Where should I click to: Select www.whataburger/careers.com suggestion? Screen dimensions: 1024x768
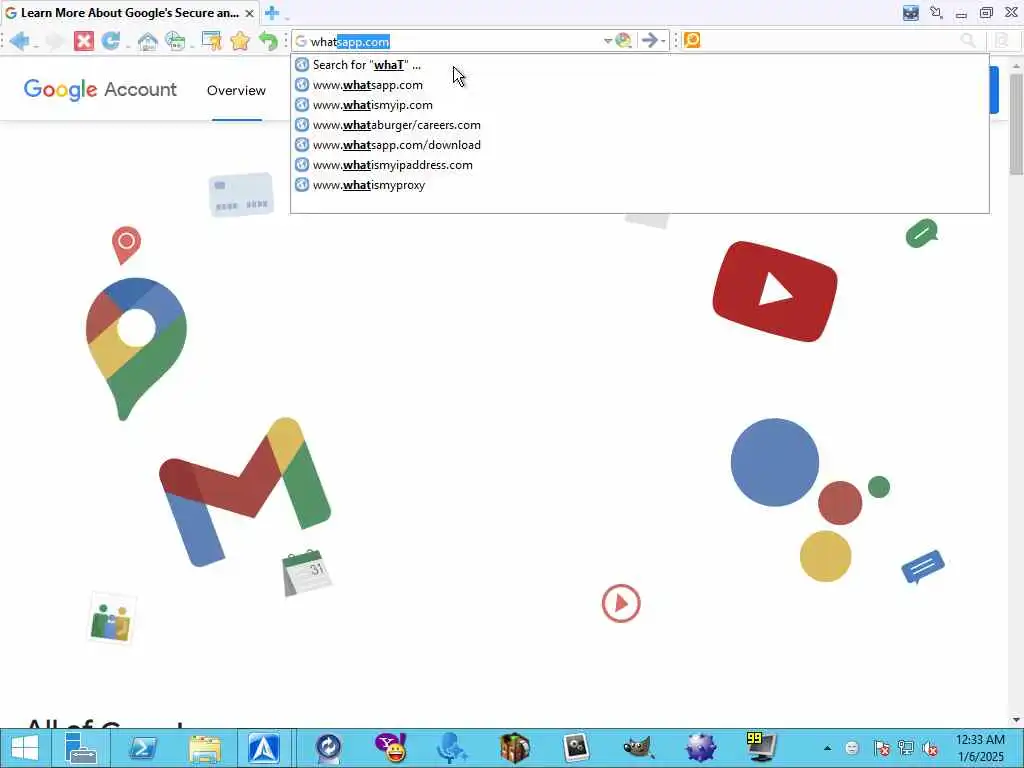tap(639, 125)
